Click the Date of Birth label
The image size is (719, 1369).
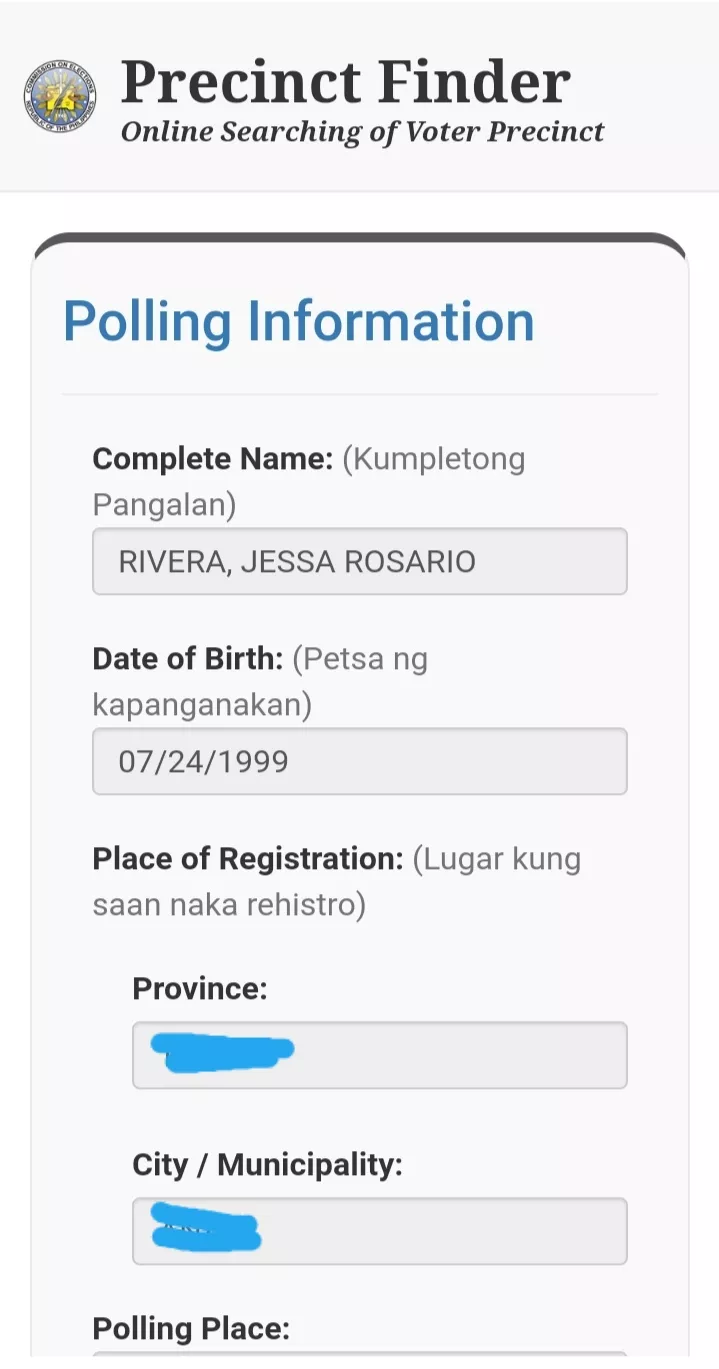[189, 659]
